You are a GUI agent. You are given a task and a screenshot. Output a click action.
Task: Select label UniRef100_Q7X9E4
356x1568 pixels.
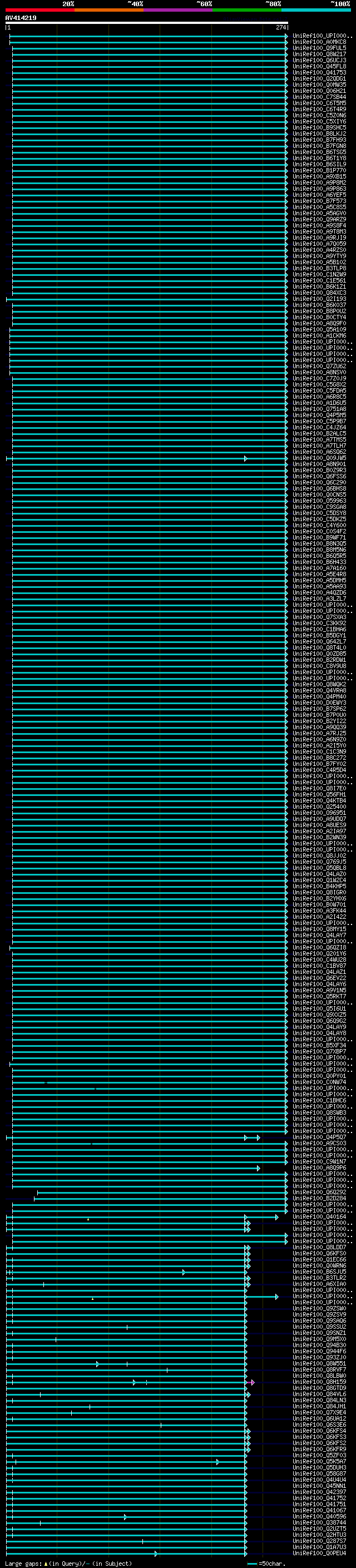point(319,1412)
